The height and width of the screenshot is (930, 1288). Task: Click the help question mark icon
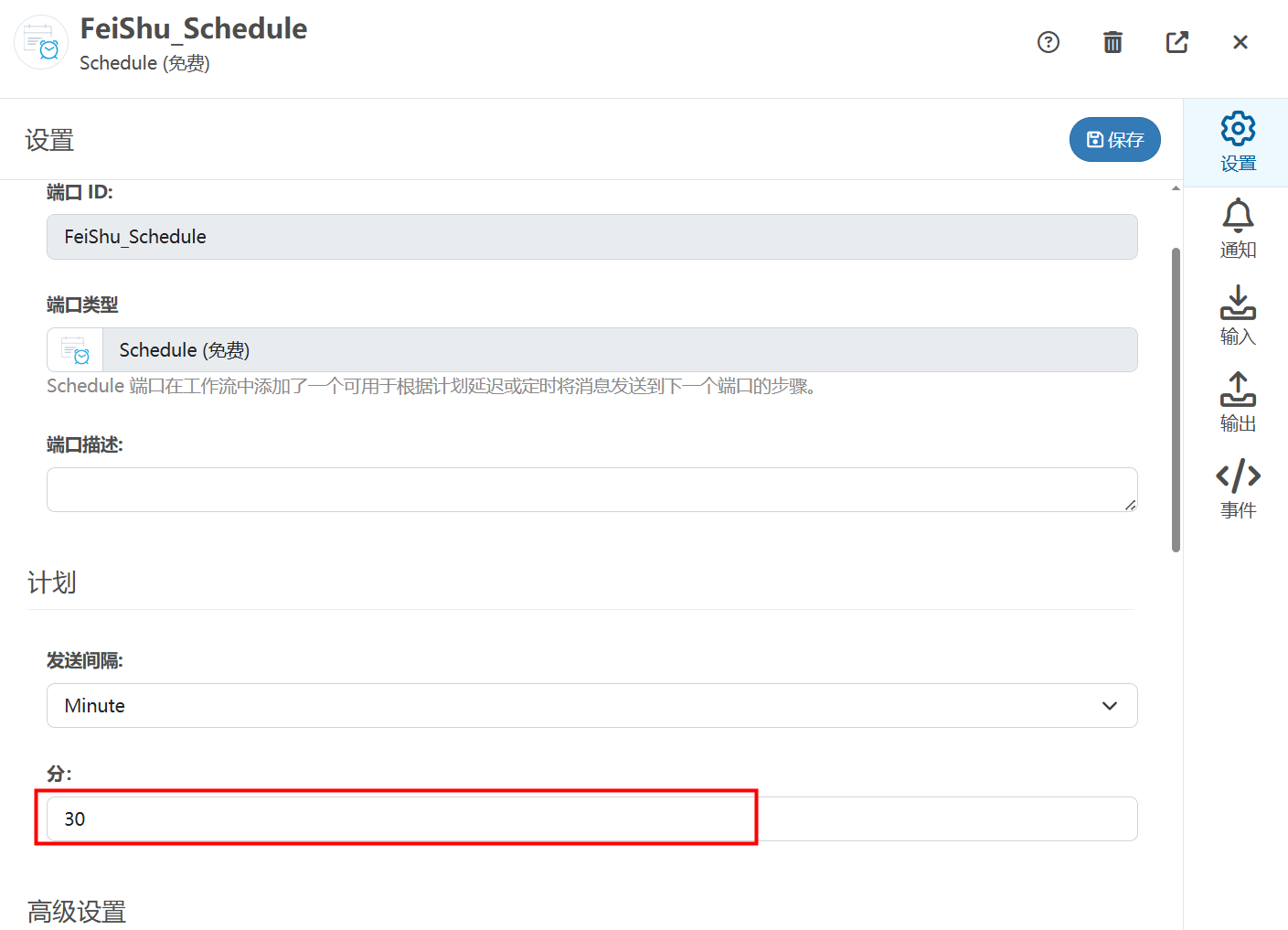click(x=1048, y=42)
